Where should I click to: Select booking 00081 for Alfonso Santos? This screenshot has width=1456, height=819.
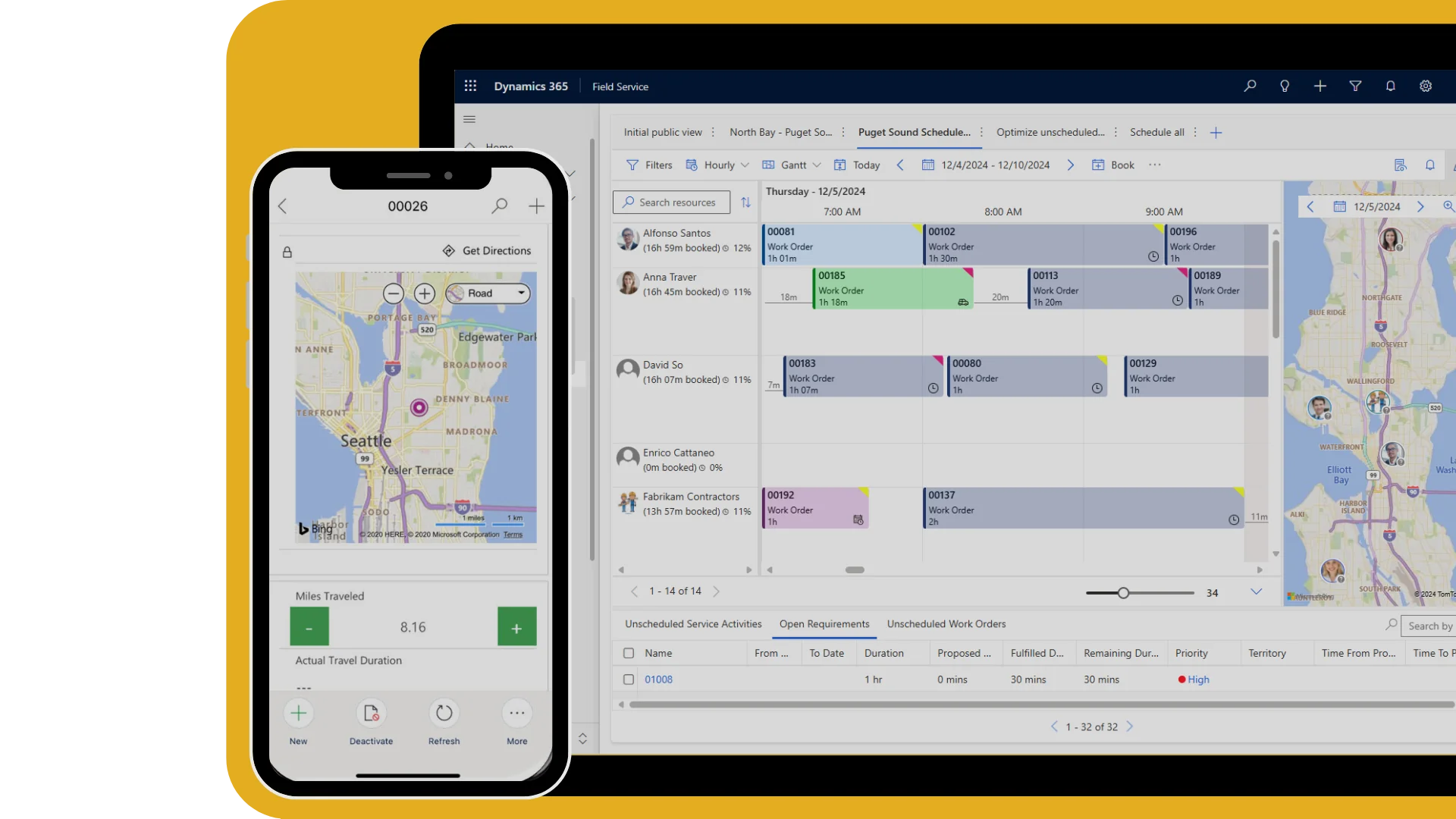coord(842,244)
